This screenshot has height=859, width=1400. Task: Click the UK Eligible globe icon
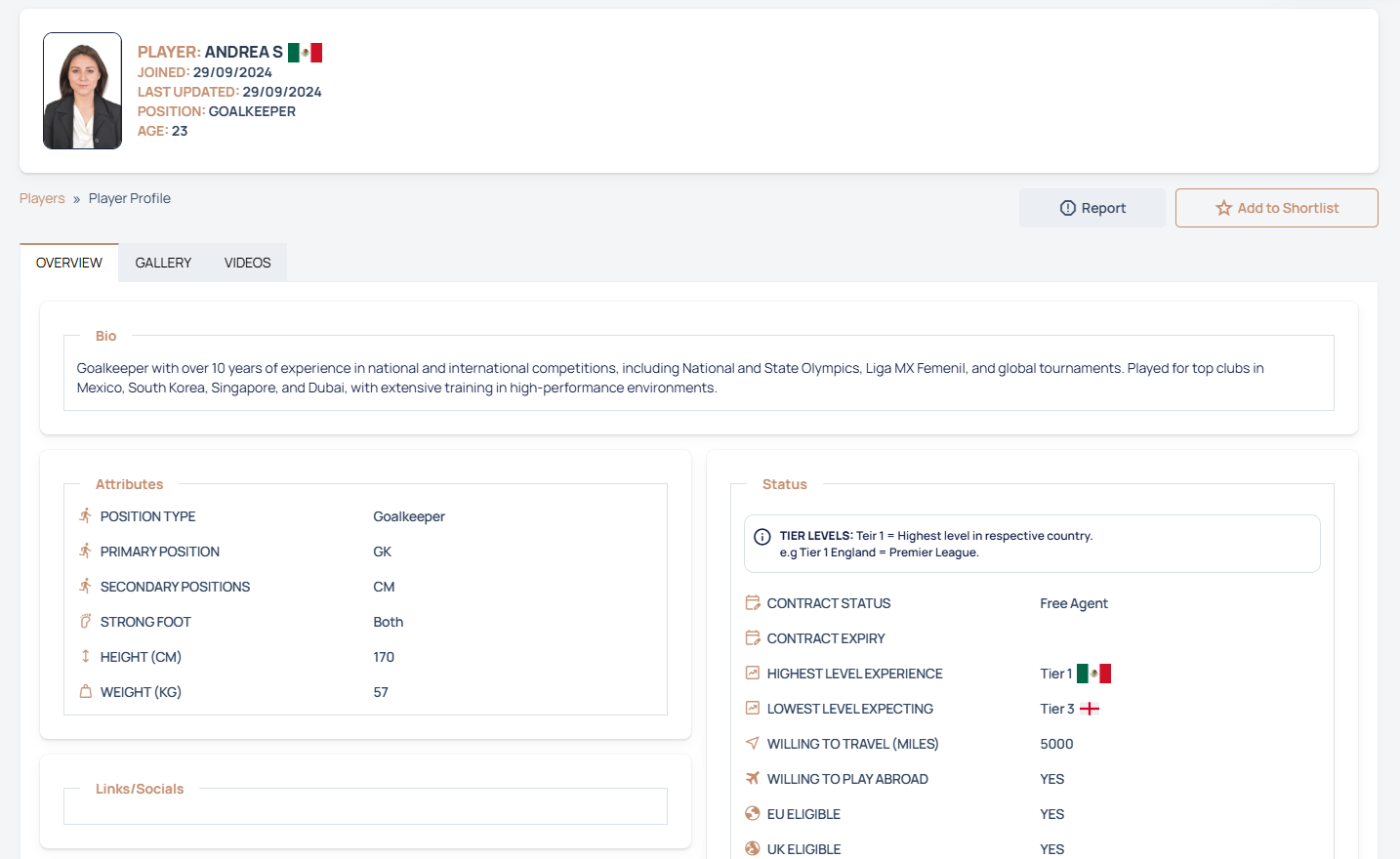(753, 848)
